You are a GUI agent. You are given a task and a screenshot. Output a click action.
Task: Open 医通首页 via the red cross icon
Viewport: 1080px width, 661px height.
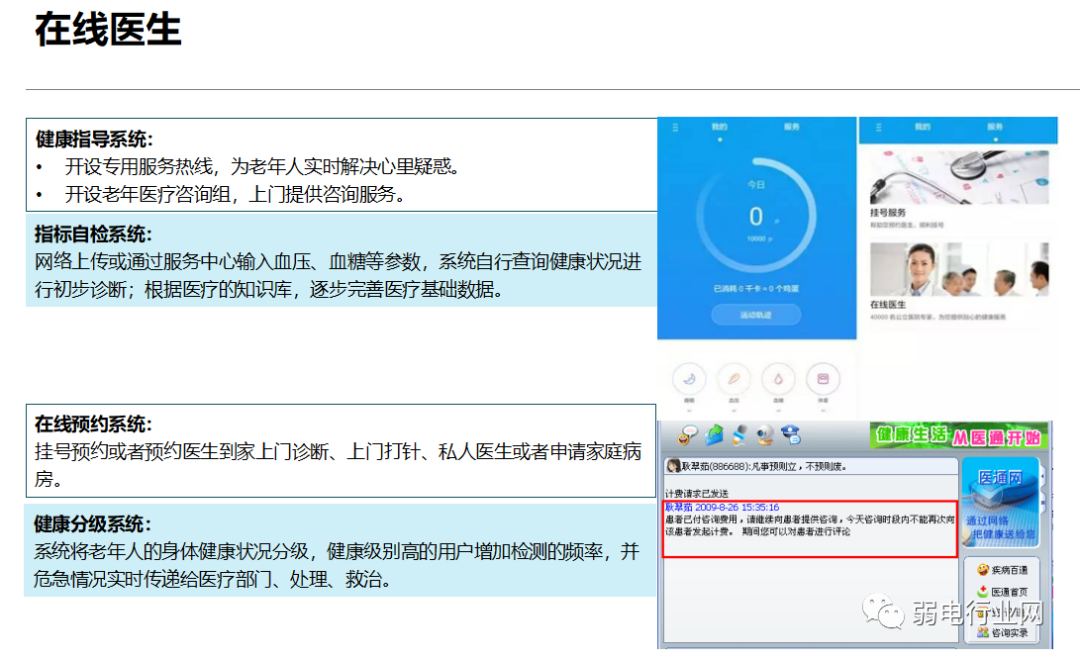pyautogui.click(x=1005, y=591)
